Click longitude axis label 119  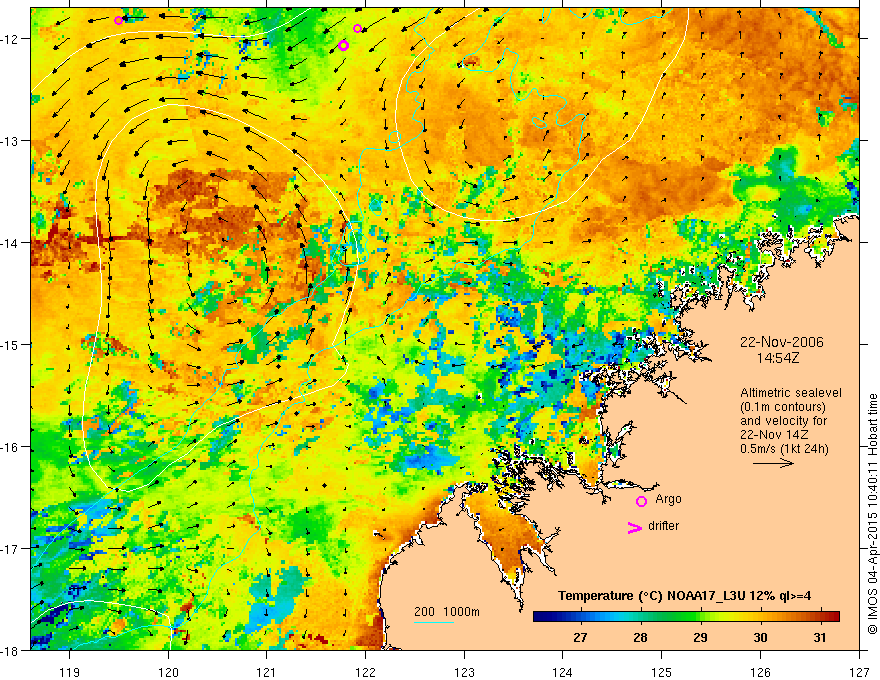point(70,673)
